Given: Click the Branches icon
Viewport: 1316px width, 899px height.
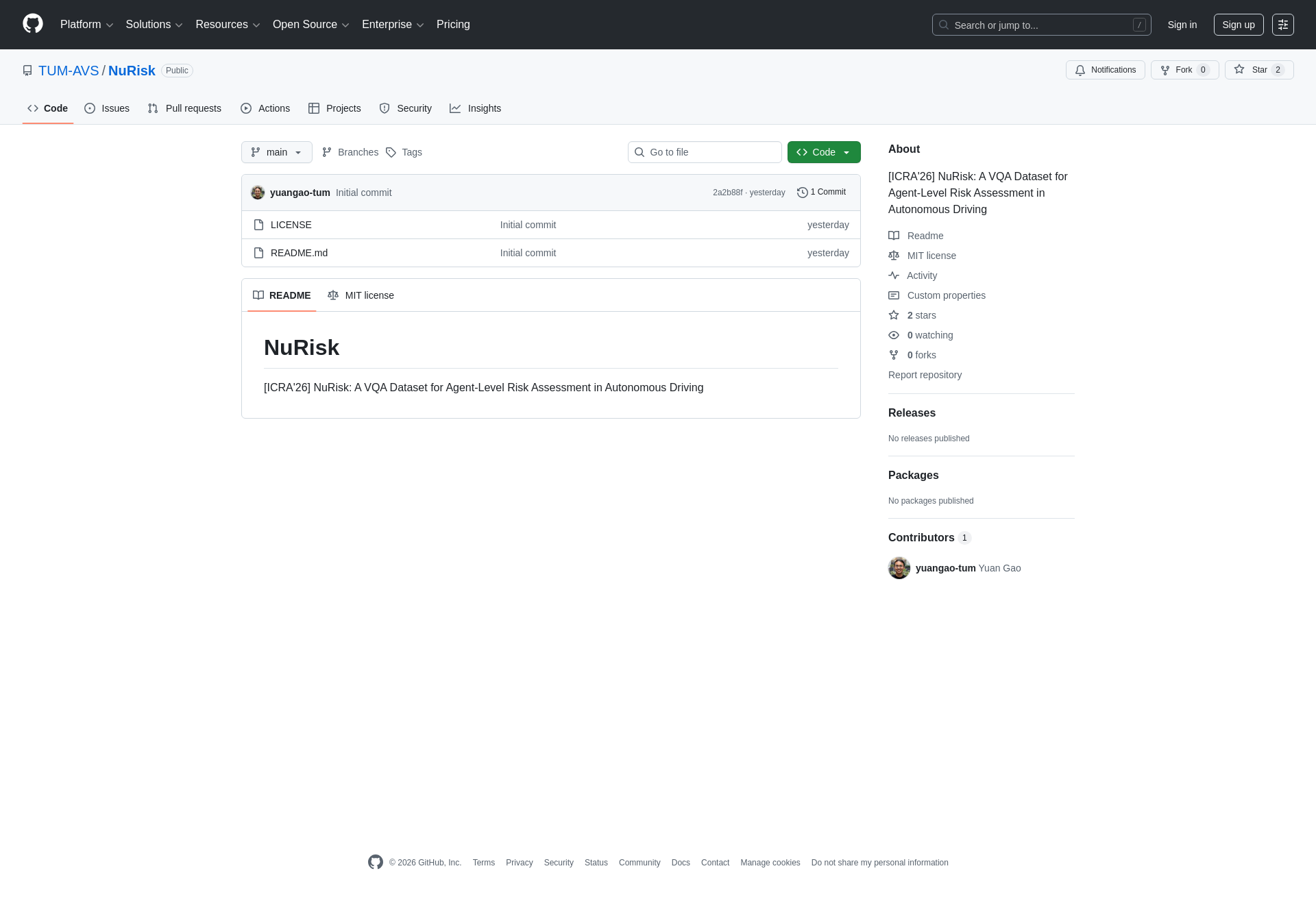Looking at the screenshot, I should coord(327,152).
